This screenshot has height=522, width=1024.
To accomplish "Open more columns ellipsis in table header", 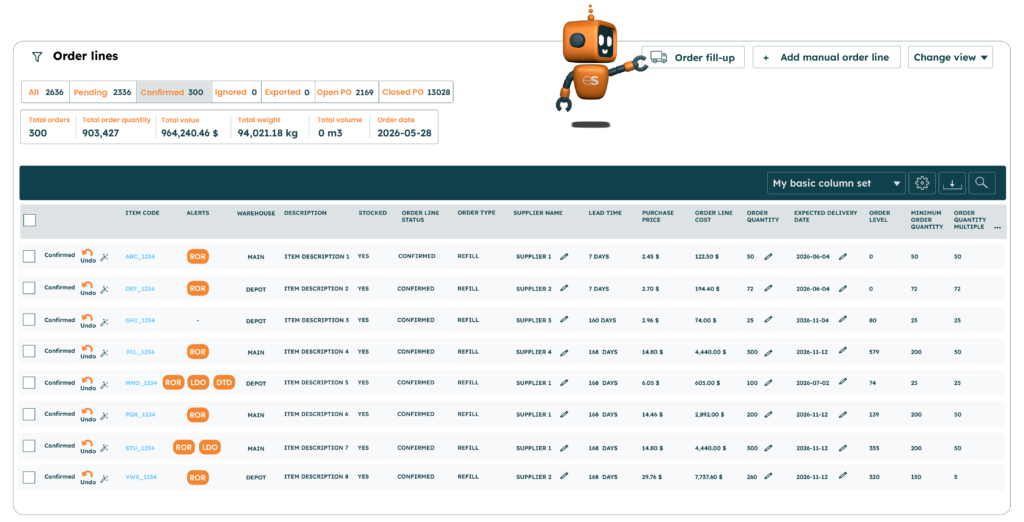I will [997, 228].
